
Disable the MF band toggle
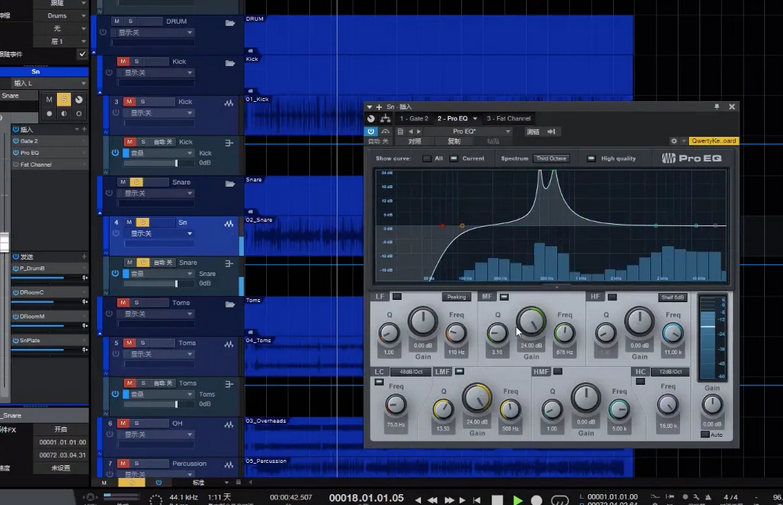pos(504,297)
